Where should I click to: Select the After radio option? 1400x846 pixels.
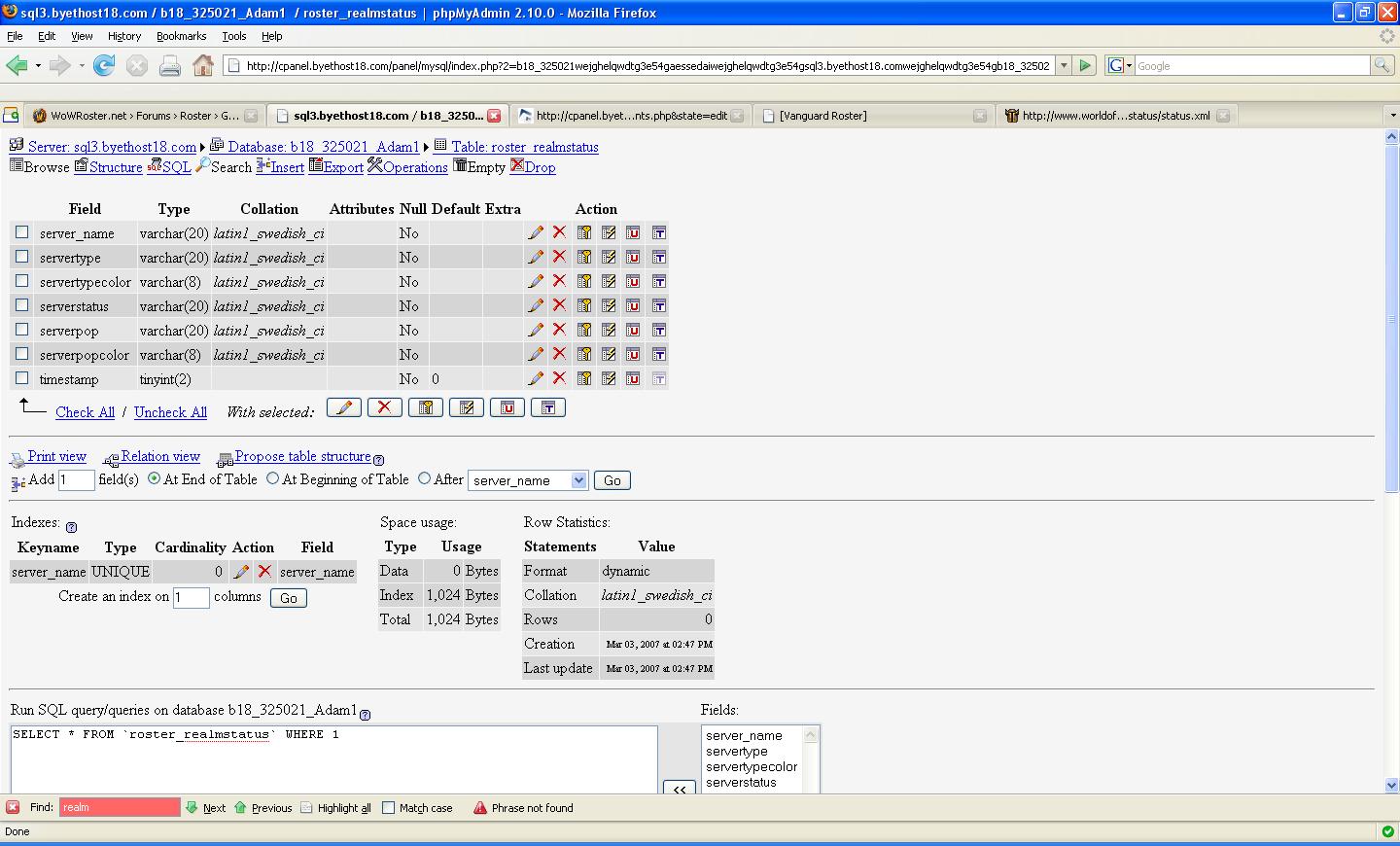coord(424,478)
